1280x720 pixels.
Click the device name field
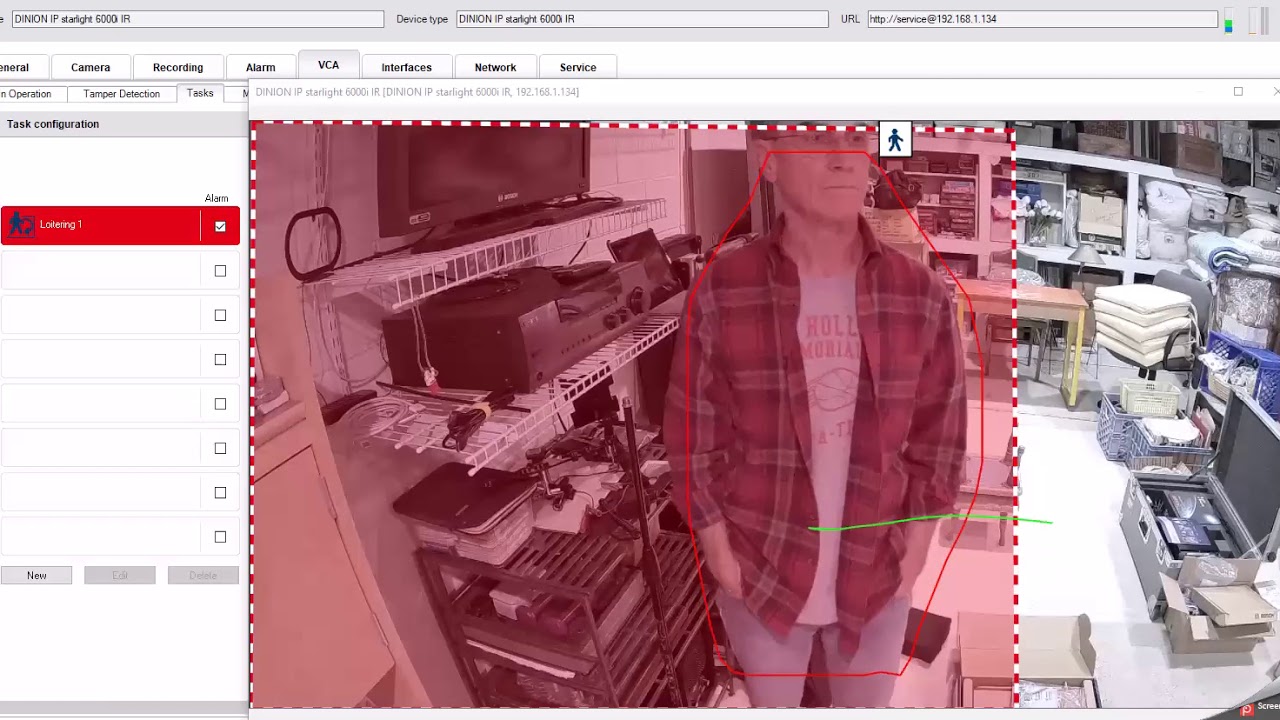(197, 19)
